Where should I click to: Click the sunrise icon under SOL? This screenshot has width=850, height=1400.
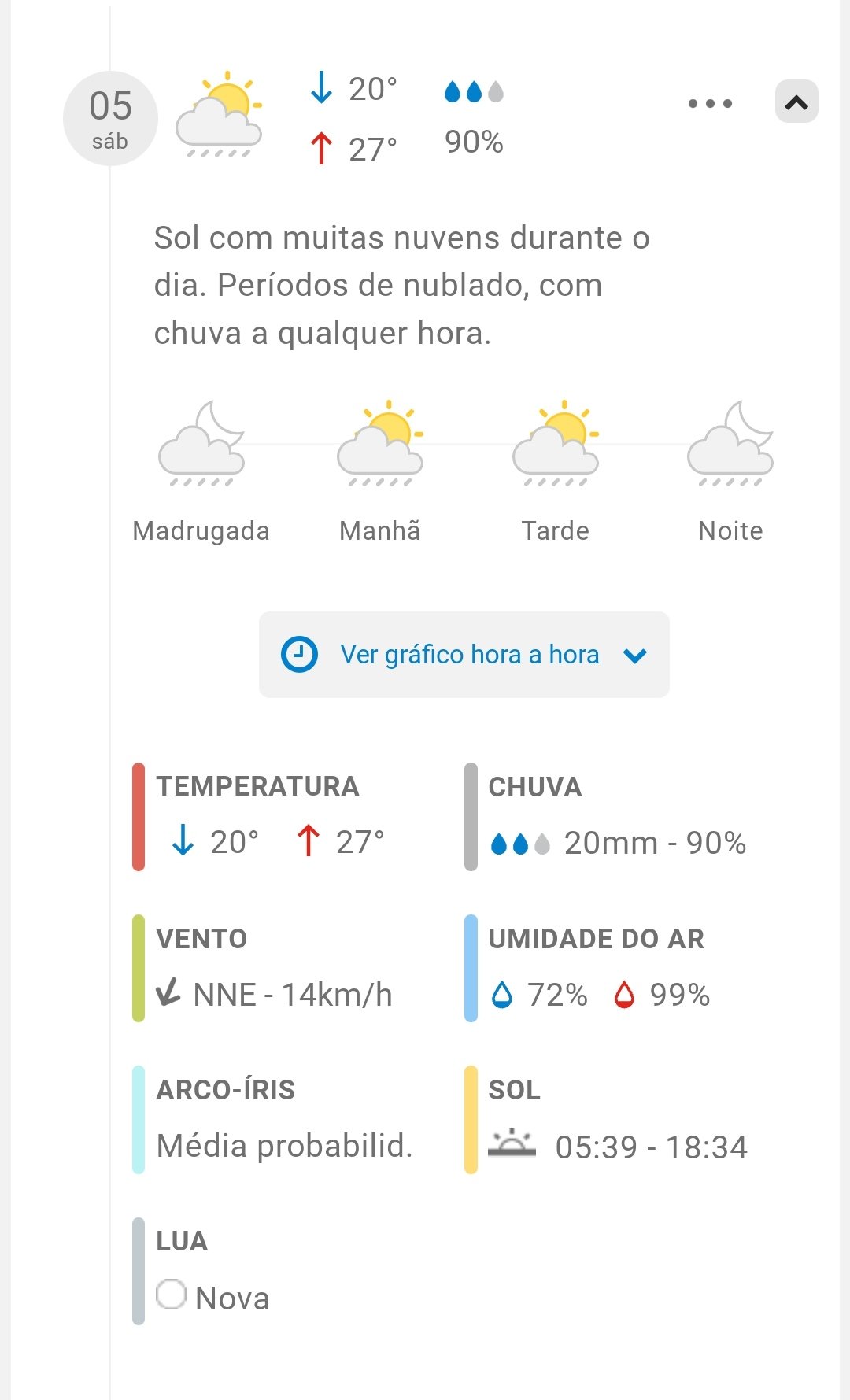click(512, 1143)
